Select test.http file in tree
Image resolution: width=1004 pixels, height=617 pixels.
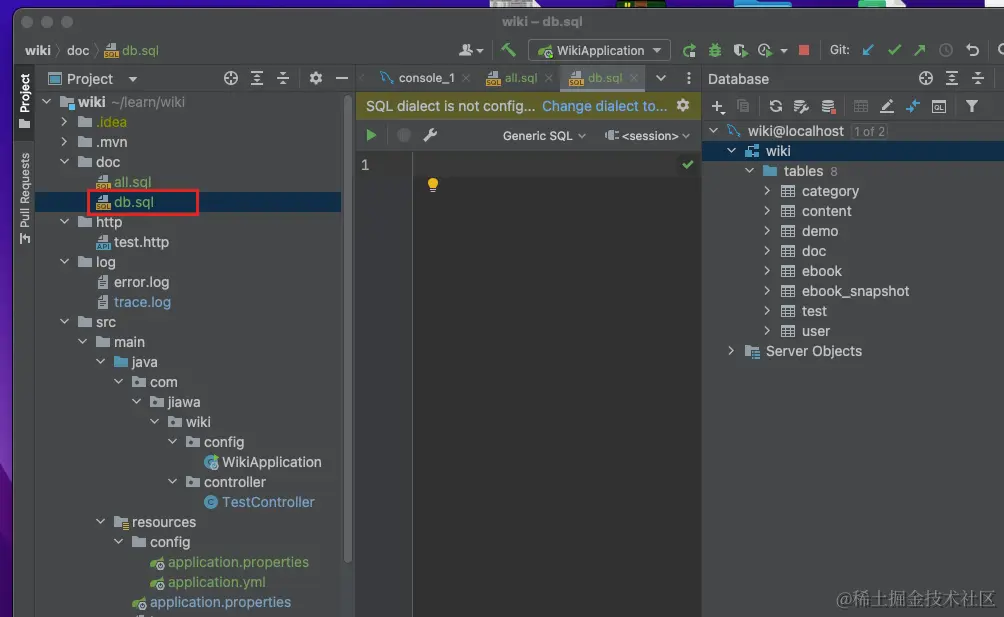pos(141,242)
